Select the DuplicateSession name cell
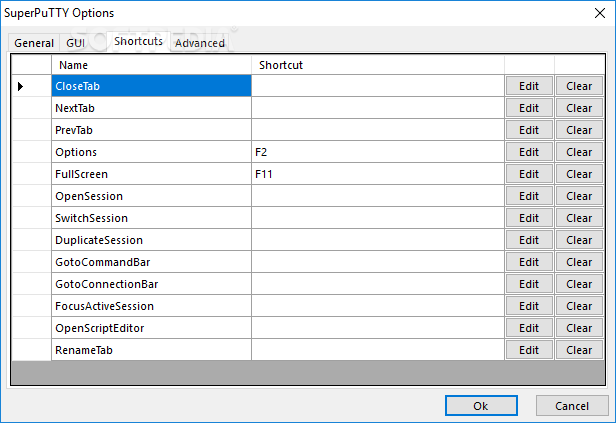 [x=151, y=240]
